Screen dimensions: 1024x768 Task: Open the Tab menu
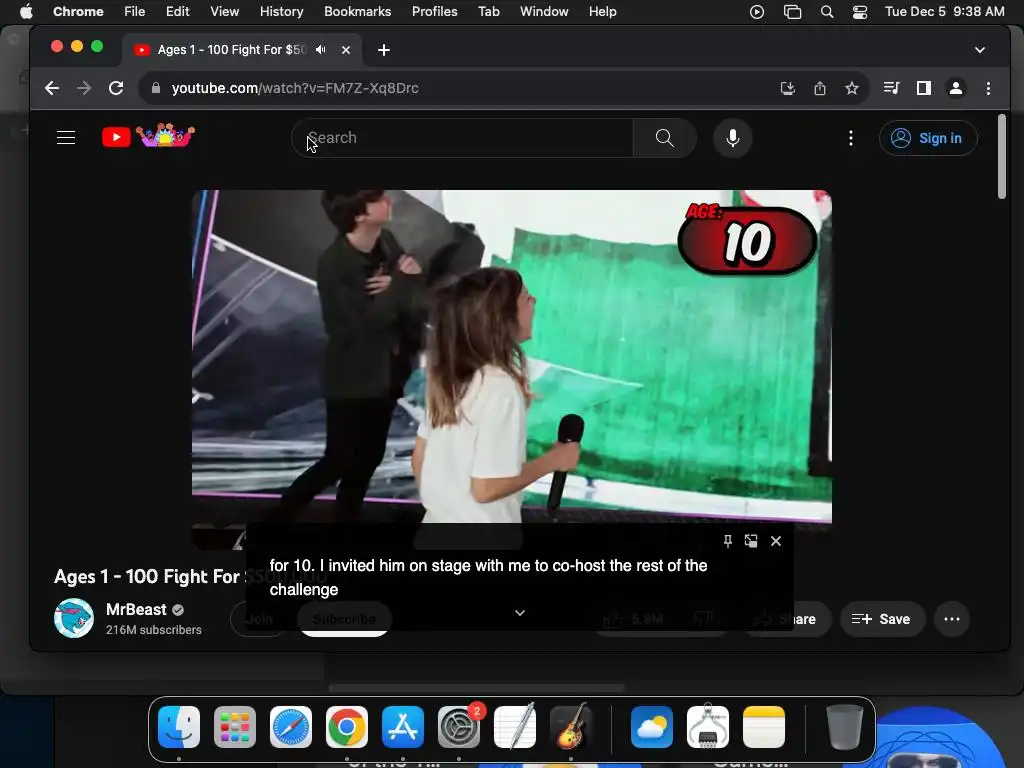pos(488,12)
